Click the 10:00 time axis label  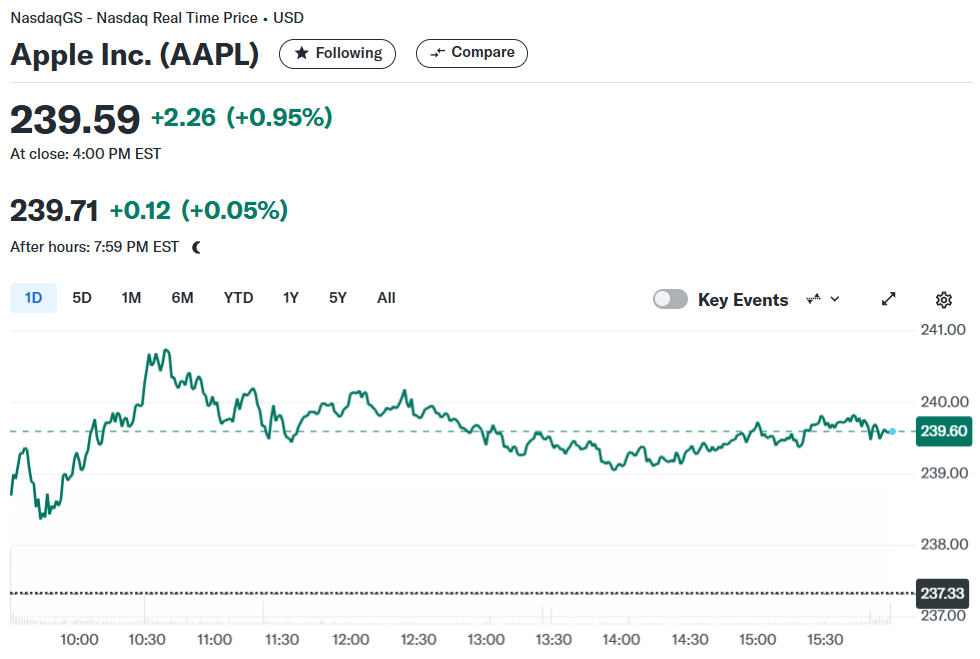click(79, 640)
